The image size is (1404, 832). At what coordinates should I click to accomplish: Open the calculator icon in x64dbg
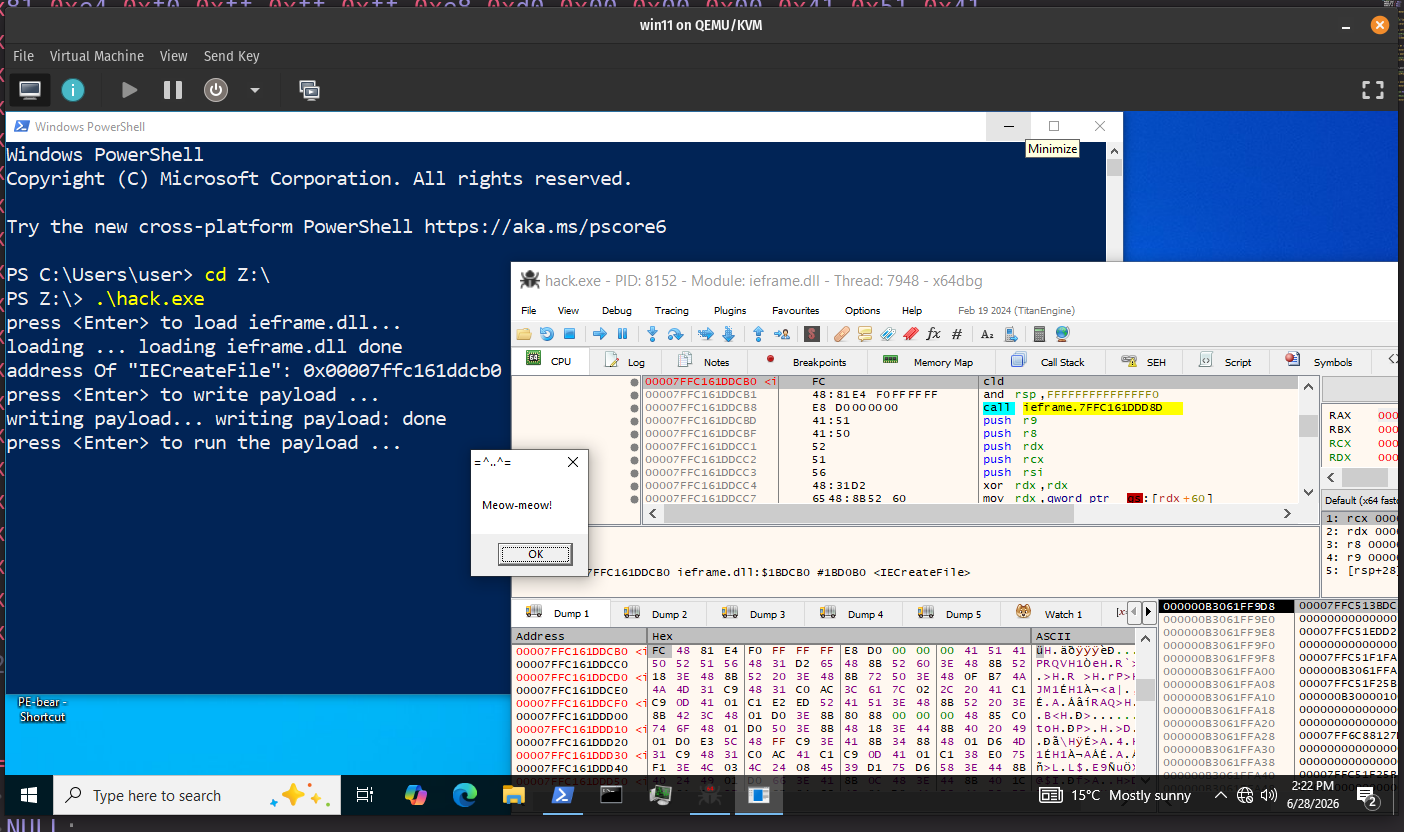coord(1039,334)
